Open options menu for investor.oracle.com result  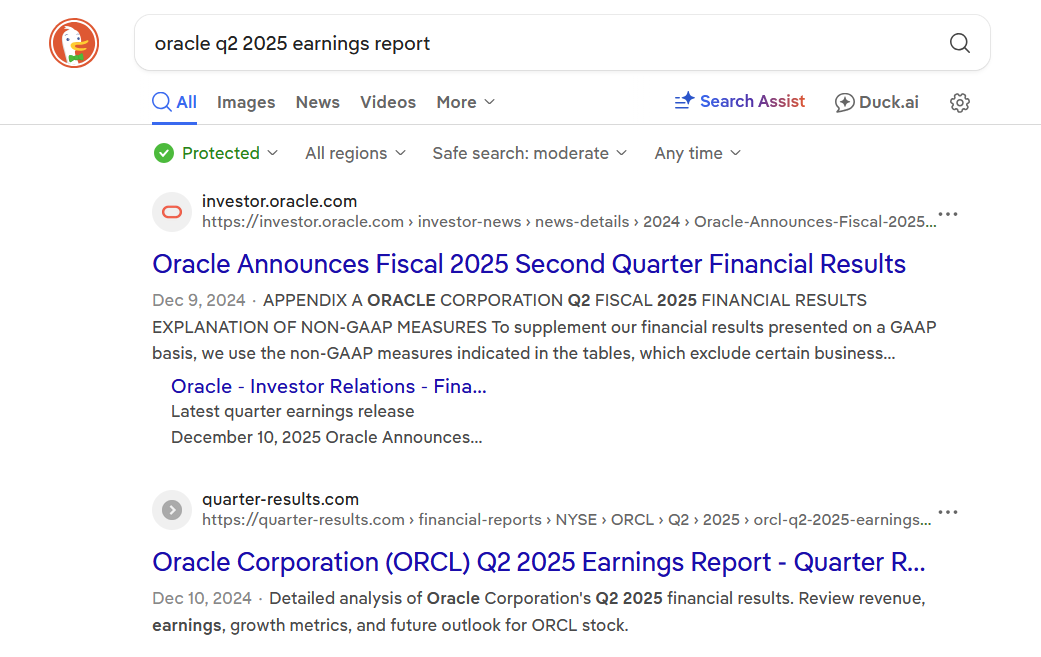pyautogui.click(x=948, y=214)
